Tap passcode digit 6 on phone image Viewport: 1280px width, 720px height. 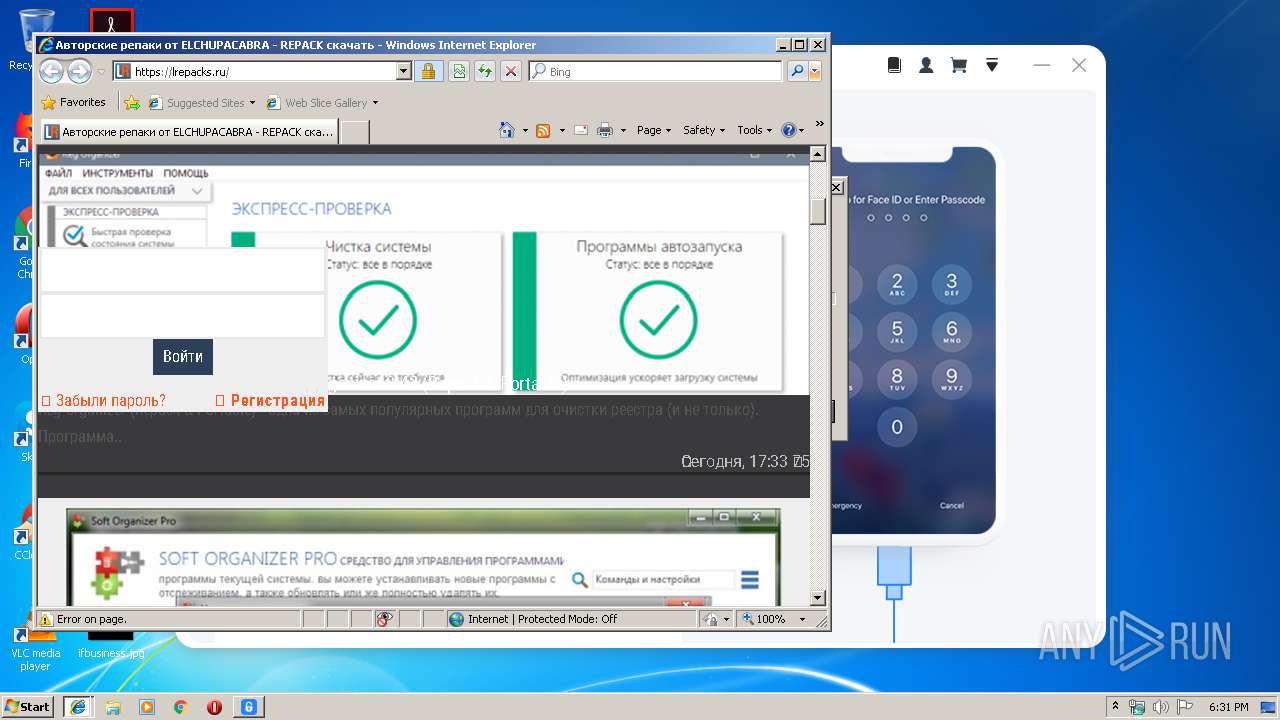click(x=951, y=332)
